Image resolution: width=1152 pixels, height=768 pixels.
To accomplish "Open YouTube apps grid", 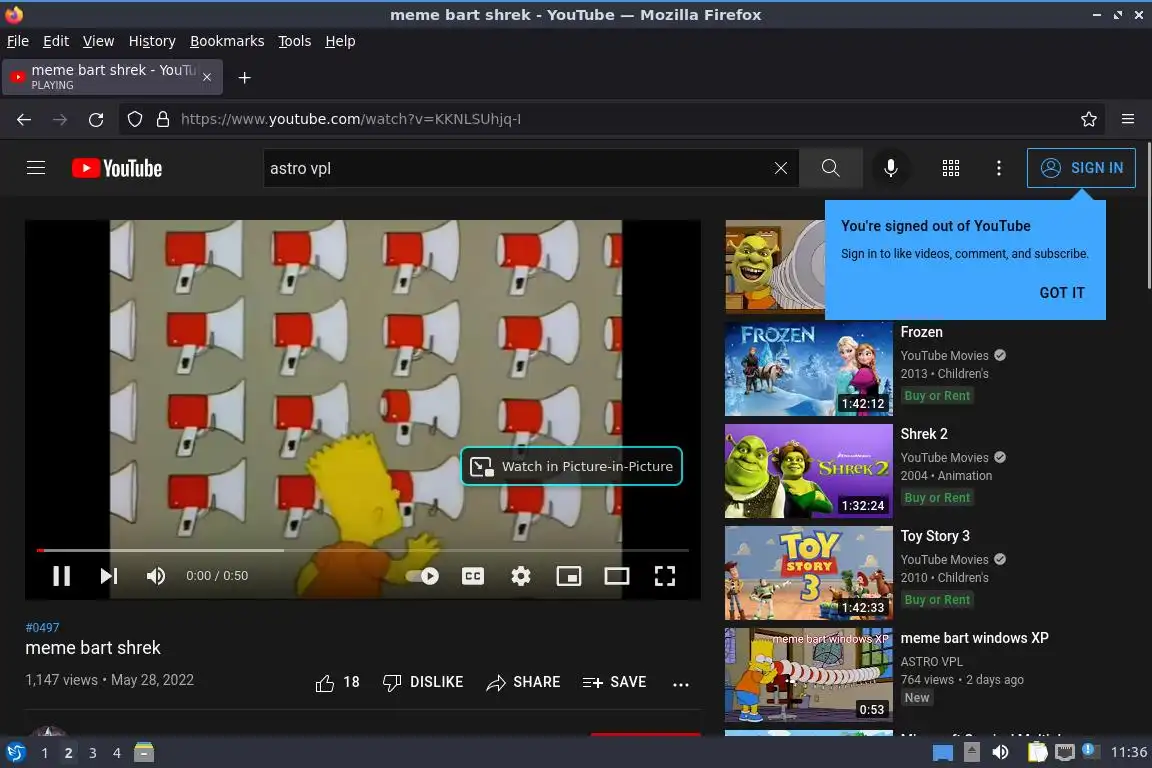I will click(951, 168).
